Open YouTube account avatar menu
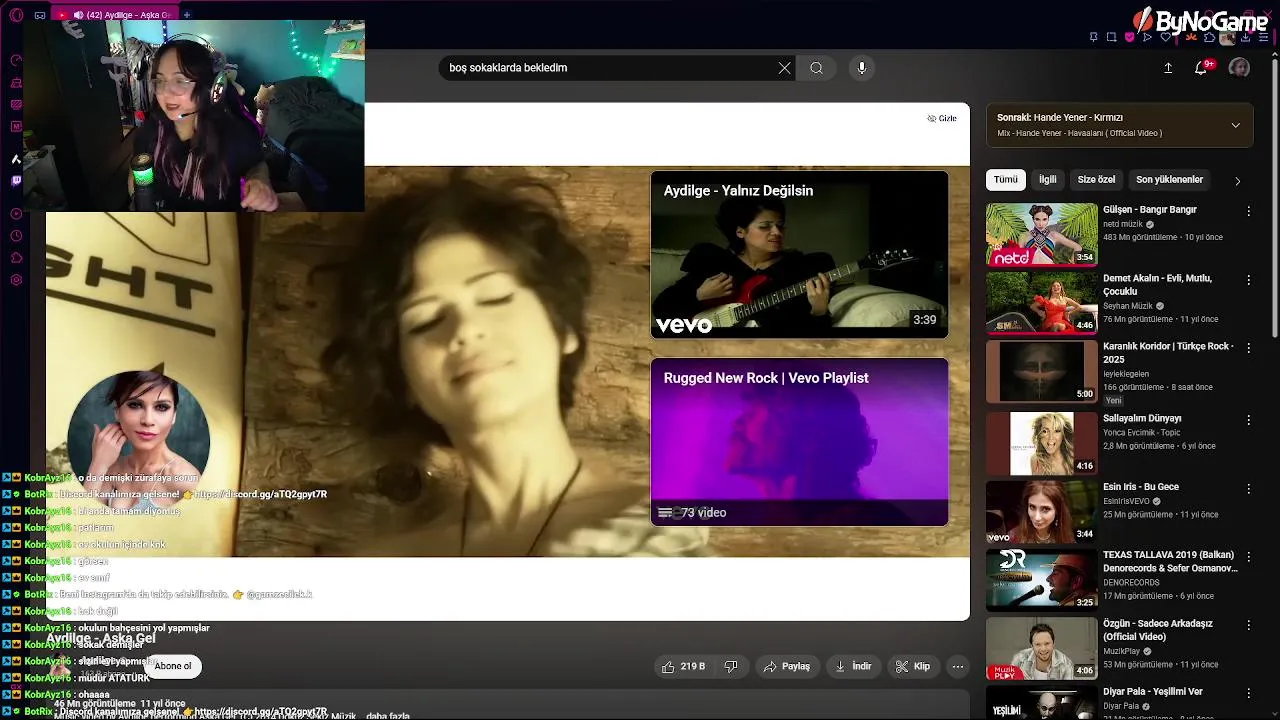The width and height of the screenshot is (1280, 720). coord(1239,68)
